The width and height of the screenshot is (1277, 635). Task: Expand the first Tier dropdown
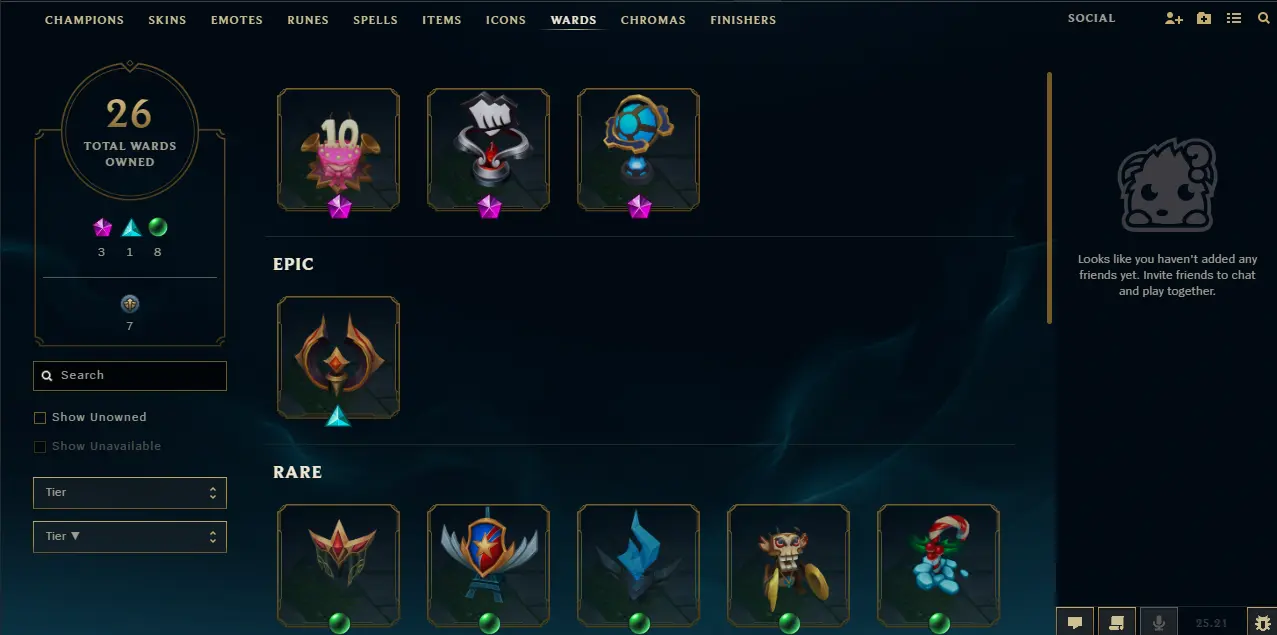point(130,493)
